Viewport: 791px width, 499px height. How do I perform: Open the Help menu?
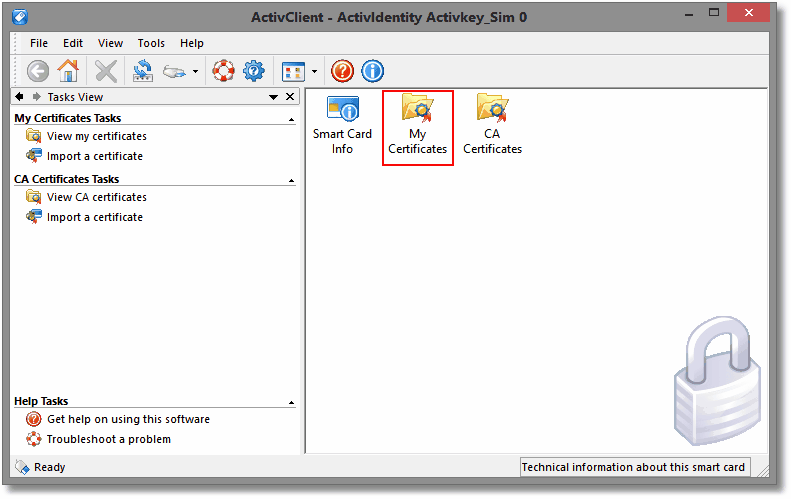[192, 43]
